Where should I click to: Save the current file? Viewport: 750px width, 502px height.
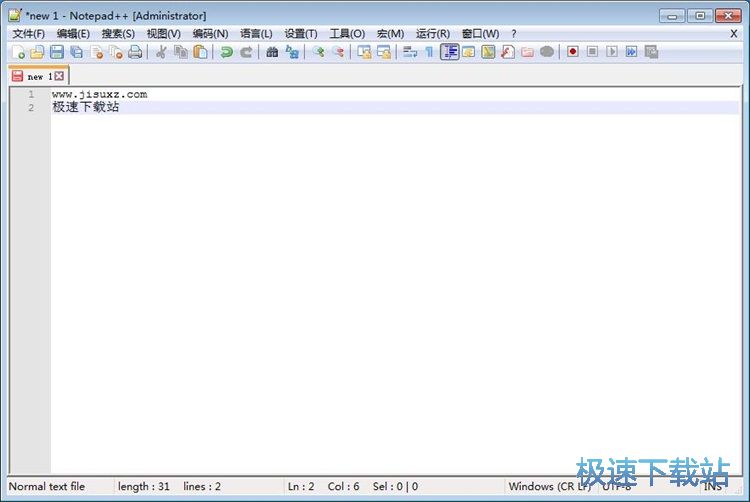click(57, 52)
